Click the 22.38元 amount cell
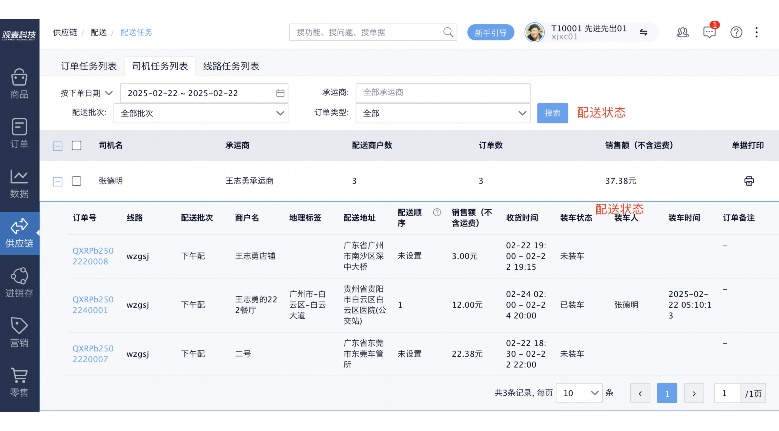This screenshot has height=431, width=779. 467,354
